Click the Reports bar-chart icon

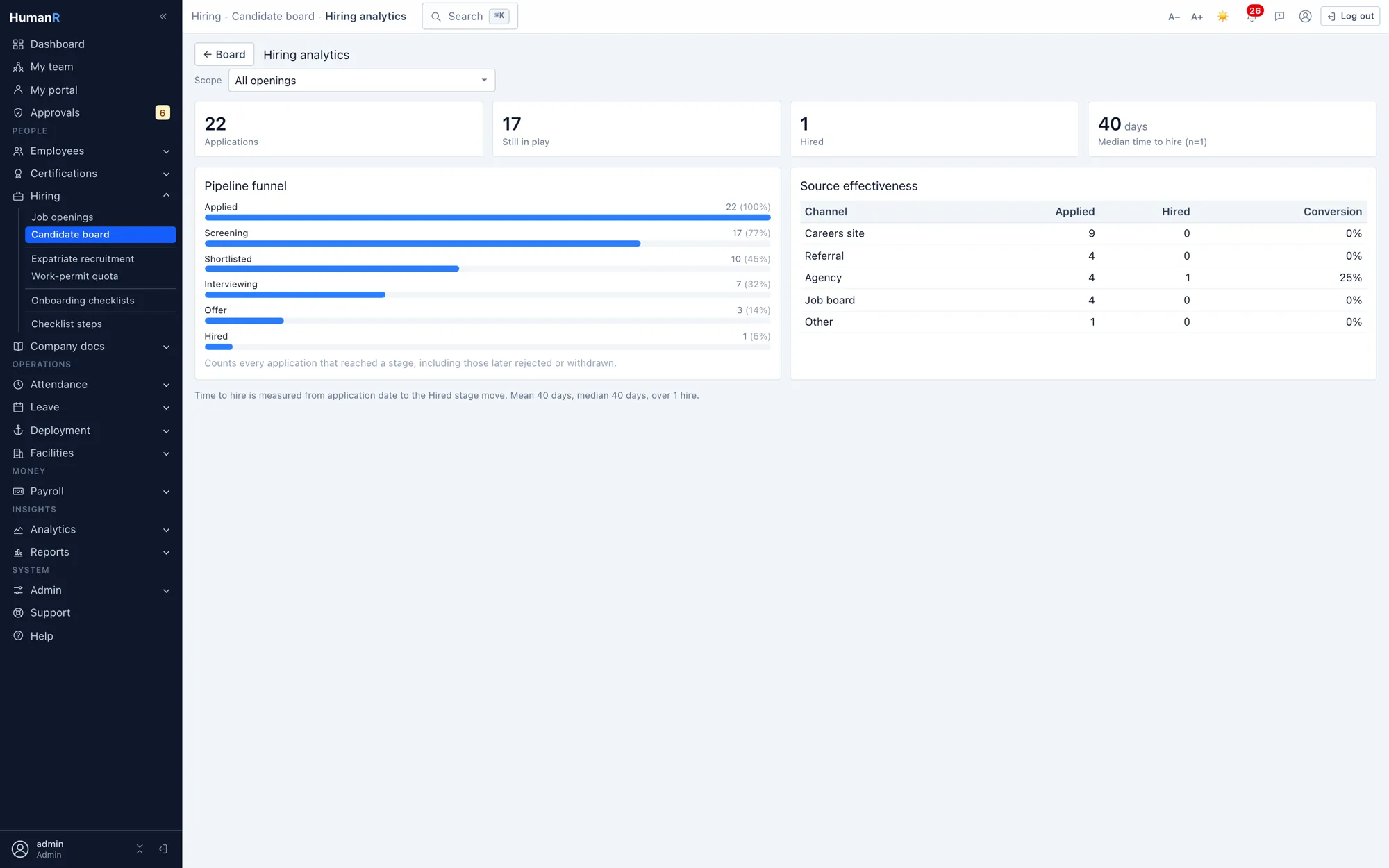click(18, 553)
